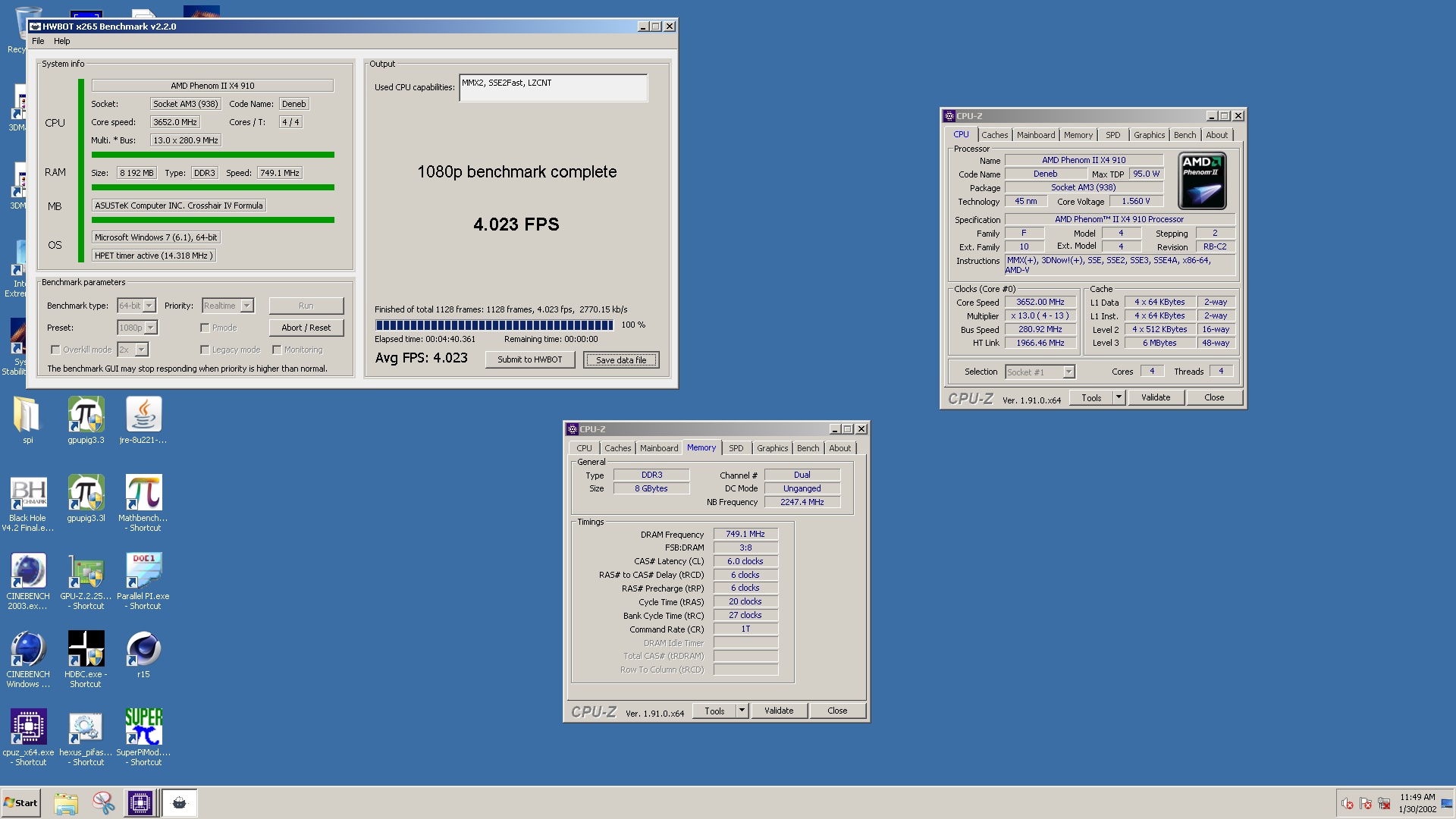The width and height of the screenshot is (1456, 819).
Task: Click the muted volume tray icon
Action: 1348,804
